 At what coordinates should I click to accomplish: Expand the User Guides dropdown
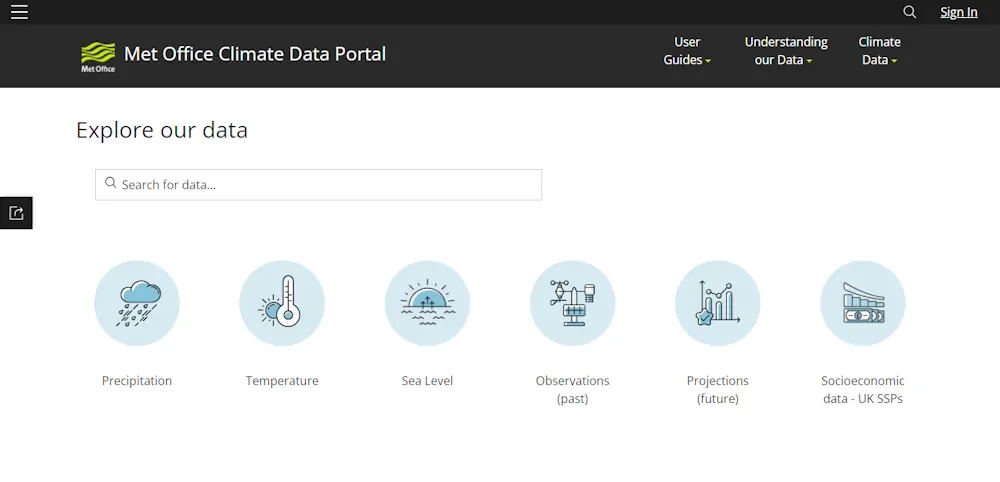[x=687, y=51]
